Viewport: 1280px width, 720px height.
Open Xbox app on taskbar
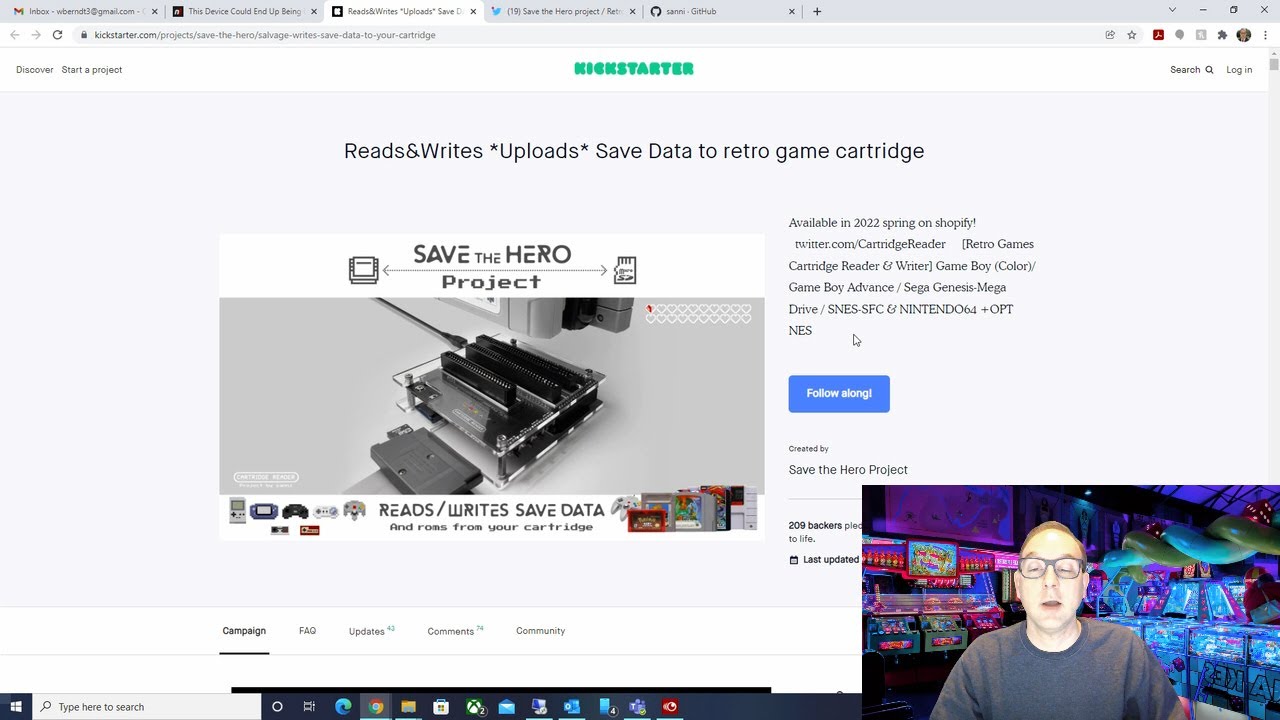point(474,707)
